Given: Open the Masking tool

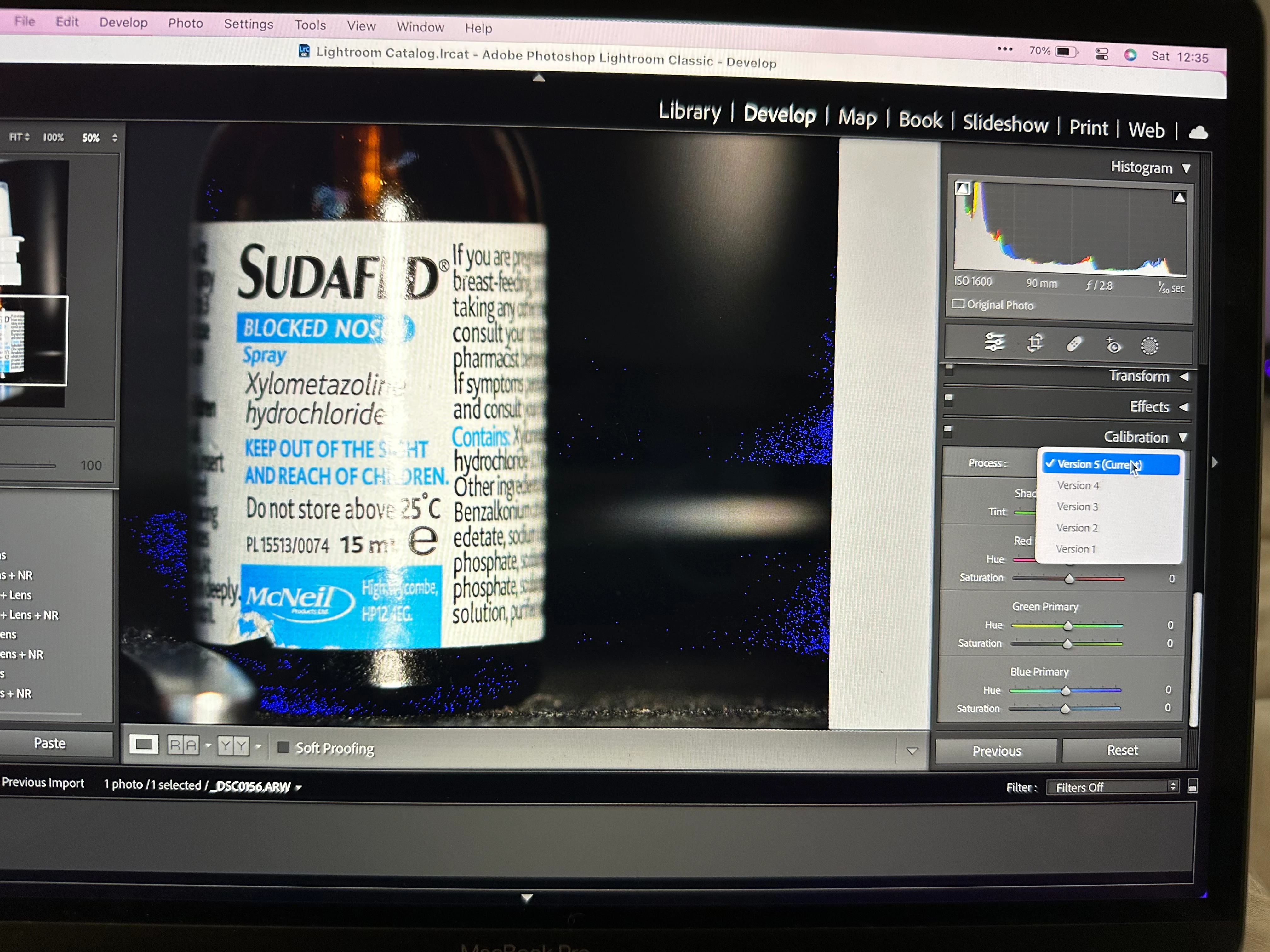Looking at the screenshot, I should tap(1149, 345).
